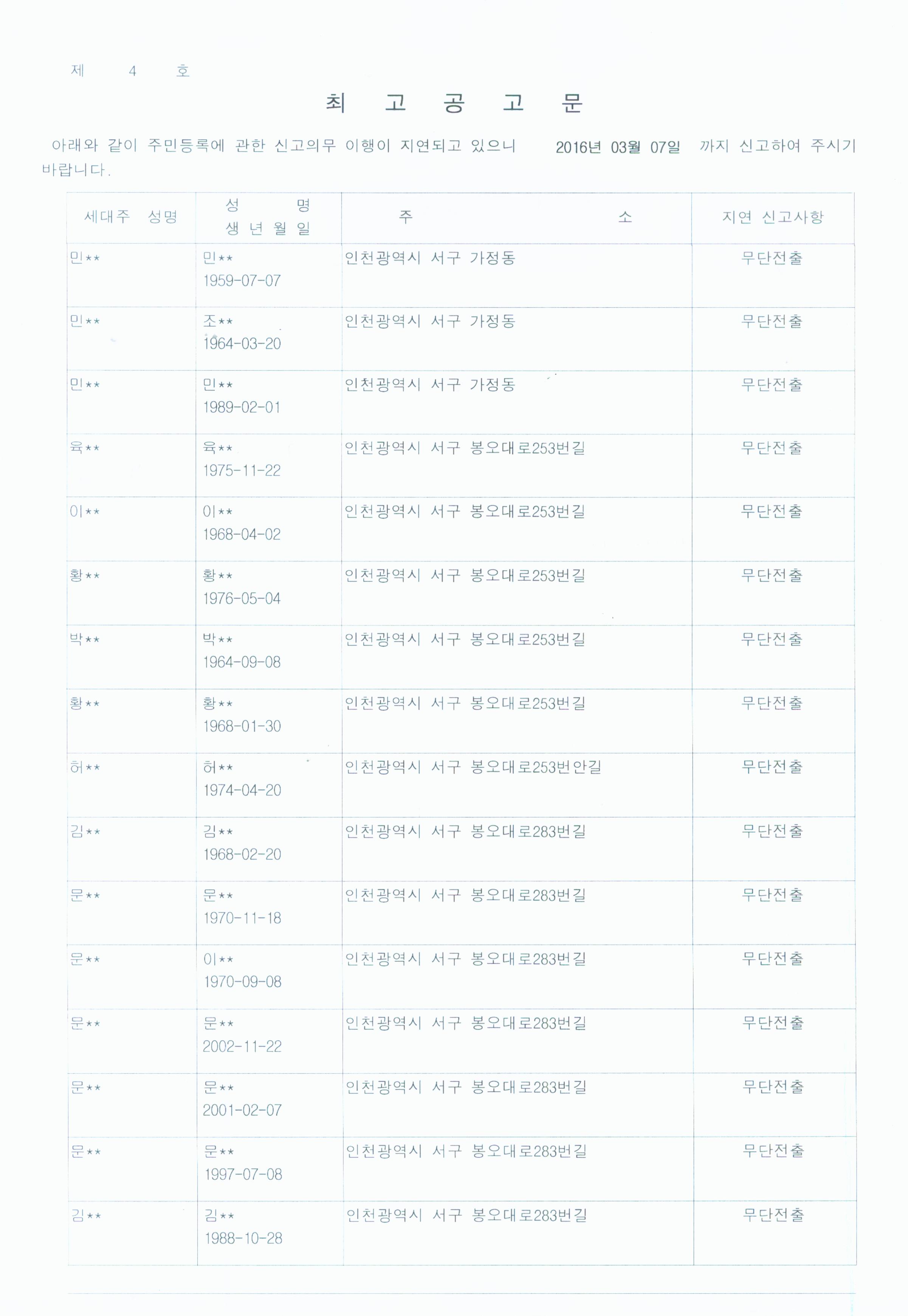Screen dimensions: 908x1316
Task: Click the document title 최고공고문
Action: pyautogui.click(x=454, y=103)
